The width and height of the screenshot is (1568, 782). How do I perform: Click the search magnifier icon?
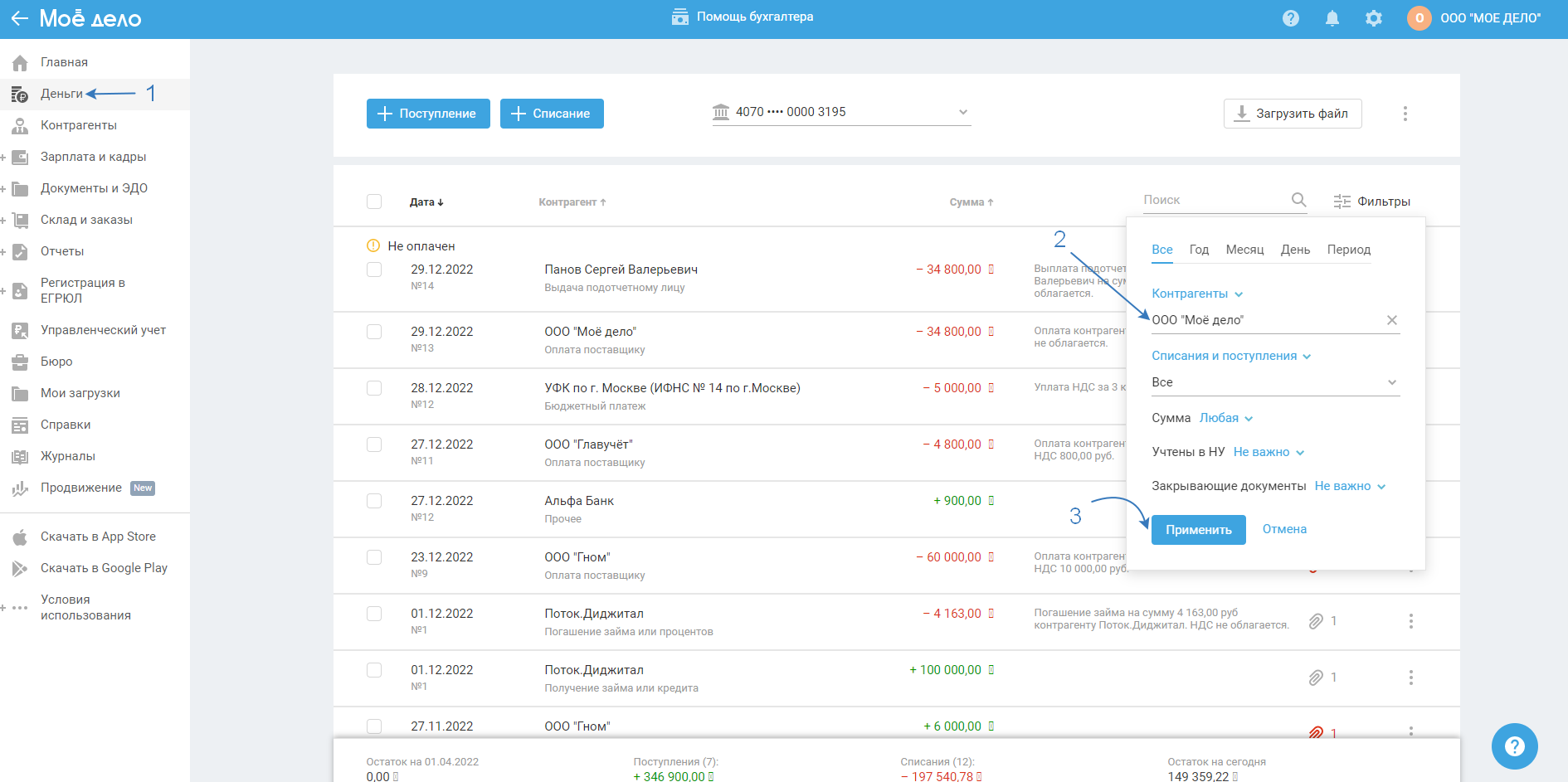[1298, 200]
